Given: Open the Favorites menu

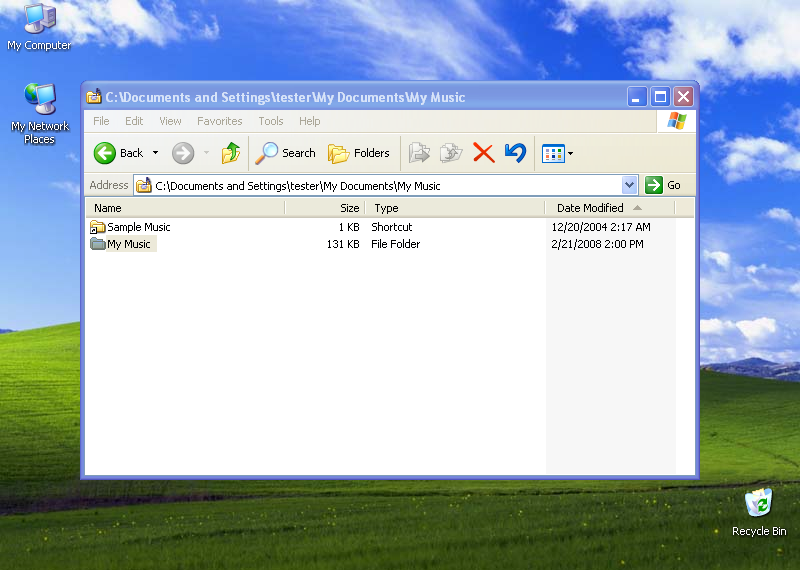Looking at the screenshot, I should [x=220, y=121].
